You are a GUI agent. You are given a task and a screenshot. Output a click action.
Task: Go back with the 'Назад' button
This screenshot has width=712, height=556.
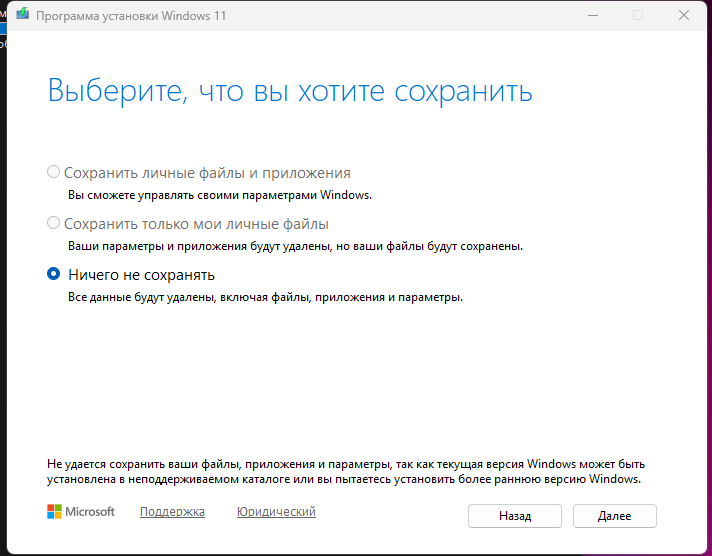tap(514, 516)
